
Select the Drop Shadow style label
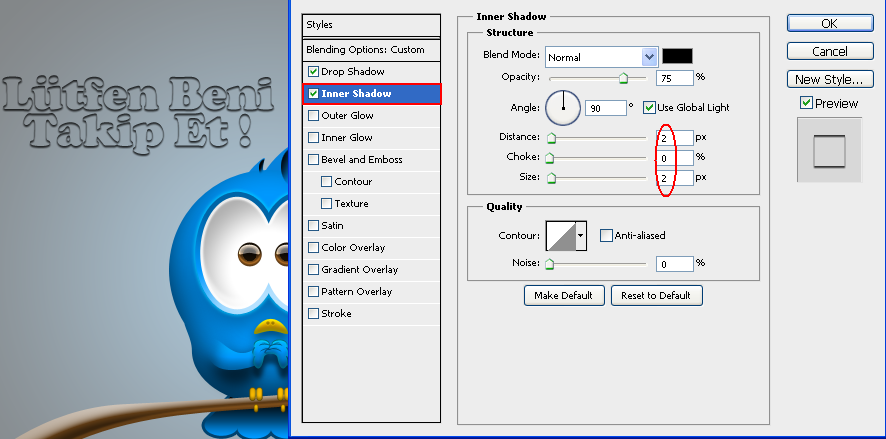(353, 72)
